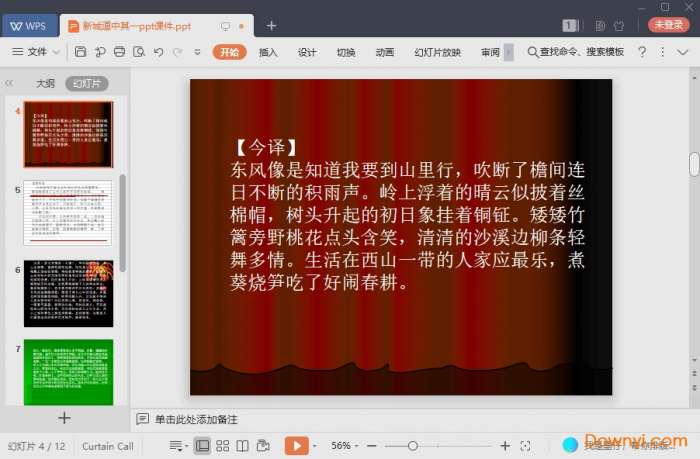Start slideshow with orange play button

[x=297, y=445]
